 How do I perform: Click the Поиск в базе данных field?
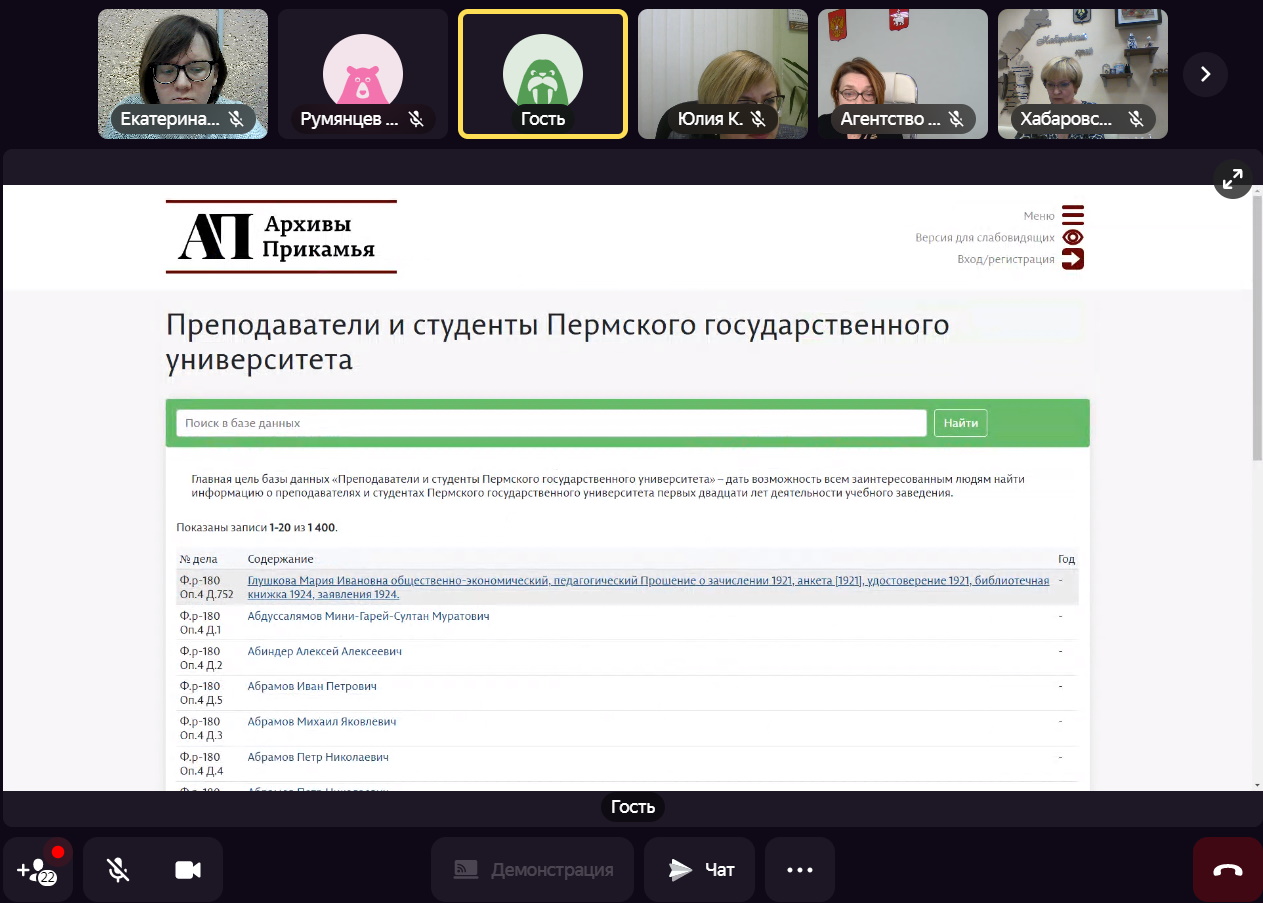pos(551,423)
